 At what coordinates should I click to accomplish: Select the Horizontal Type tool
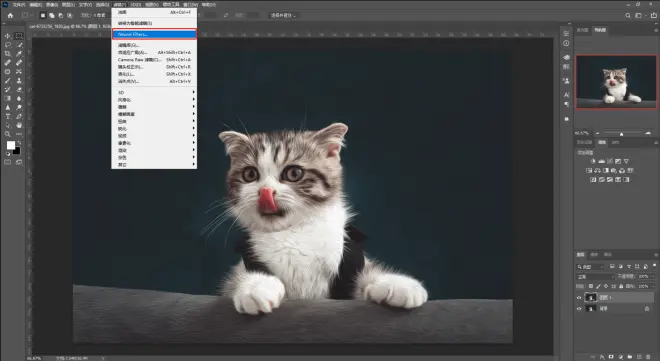[x=8, y=117]
